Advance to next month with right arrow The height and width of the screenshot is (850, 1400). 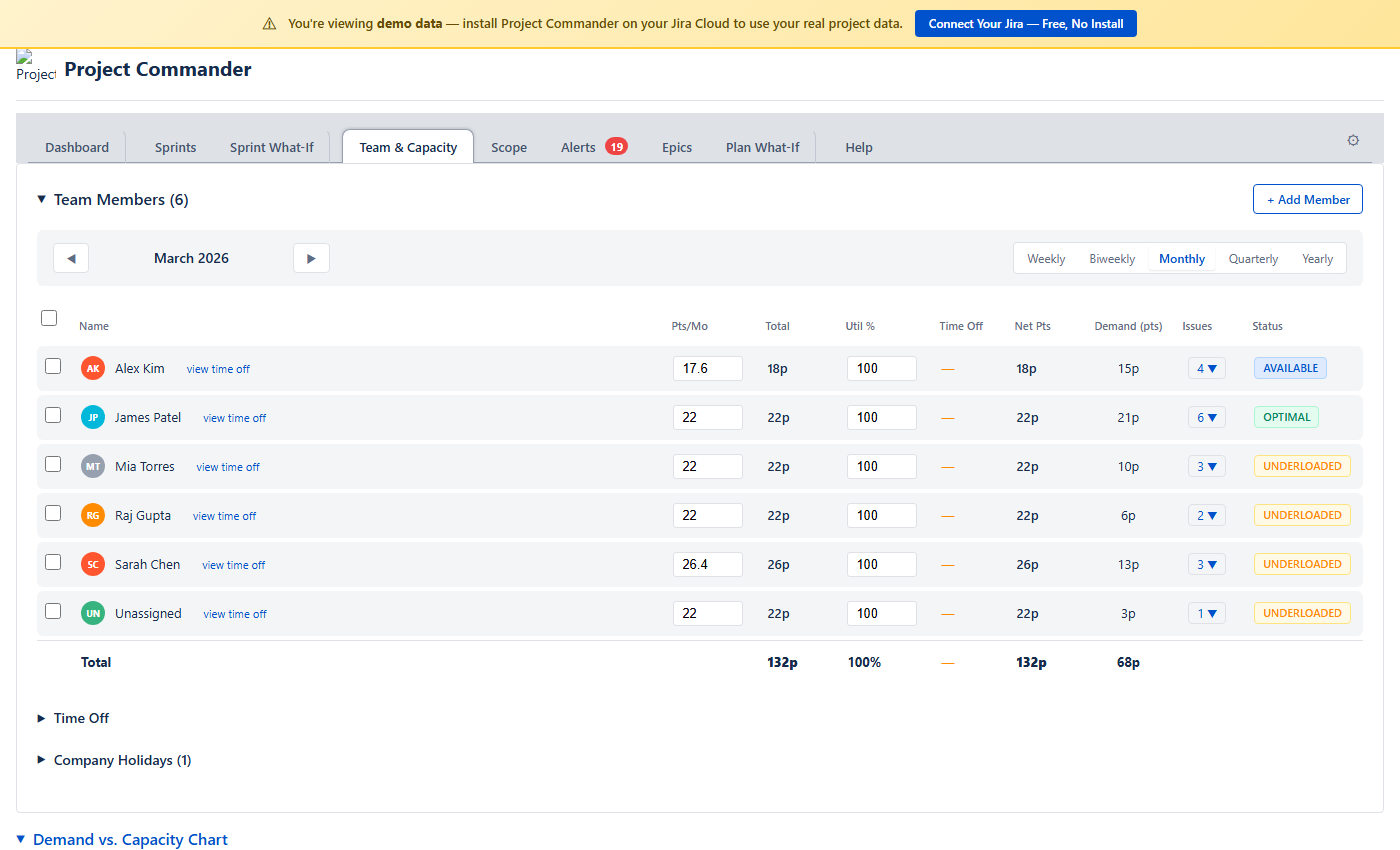click(311, 258)
